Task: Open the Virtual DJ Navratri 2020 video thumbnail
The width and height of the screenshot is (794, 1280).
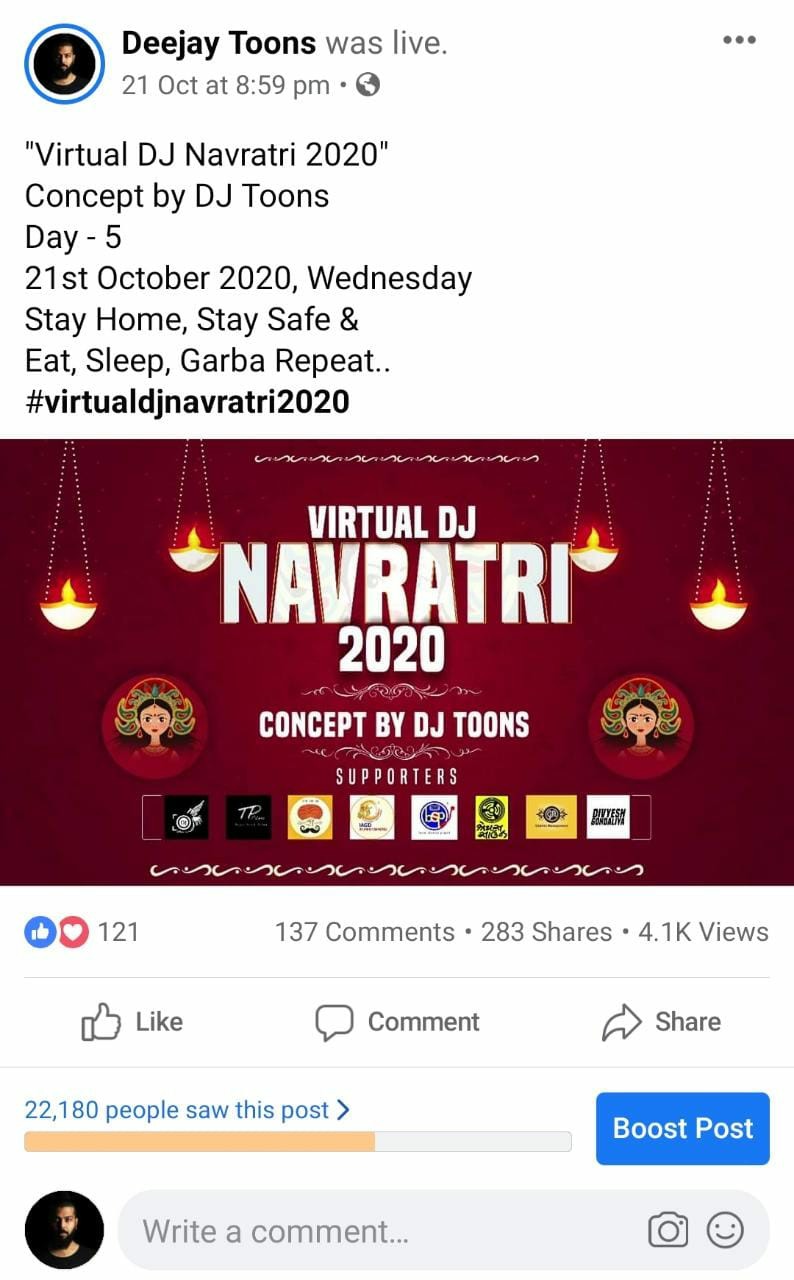Action: (x=397, y=662)
